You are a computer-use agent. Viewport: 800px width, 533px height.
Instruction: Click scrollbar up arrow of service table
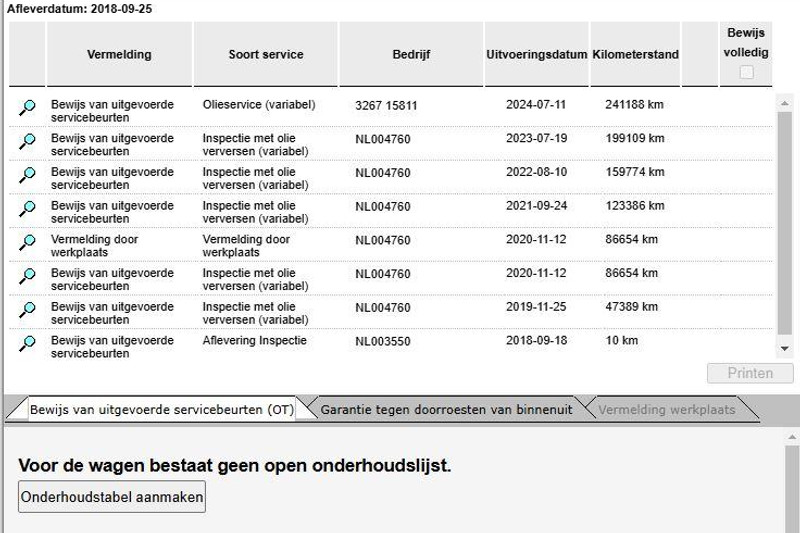785,101
